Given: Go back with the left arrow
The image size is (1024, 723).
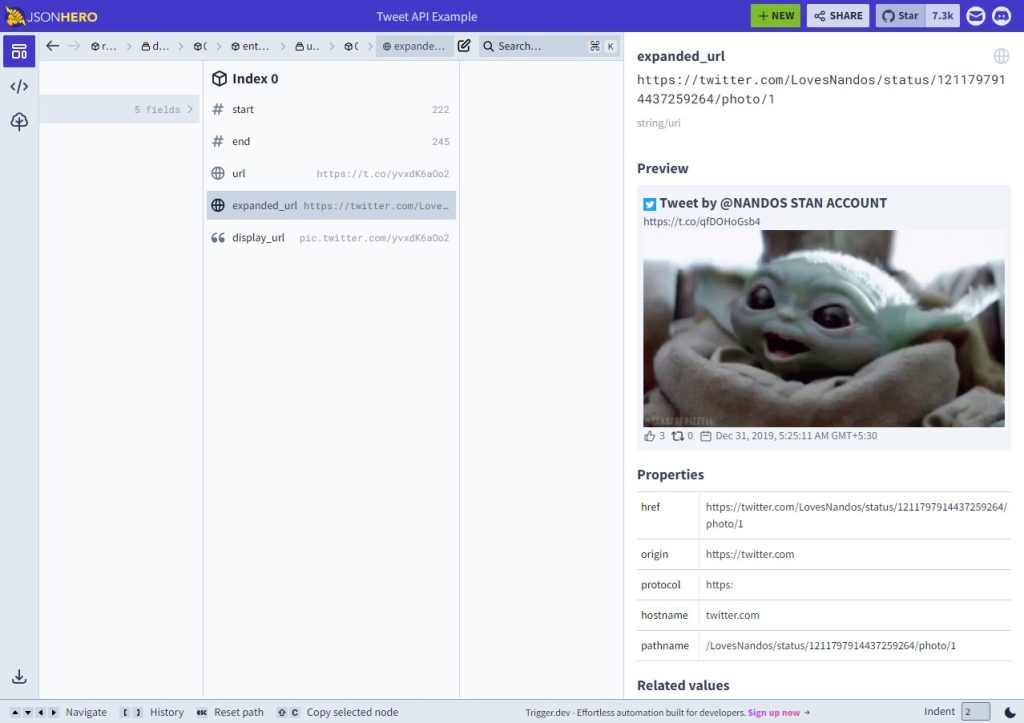Looking at the screenshot, I should click(53, 46).
